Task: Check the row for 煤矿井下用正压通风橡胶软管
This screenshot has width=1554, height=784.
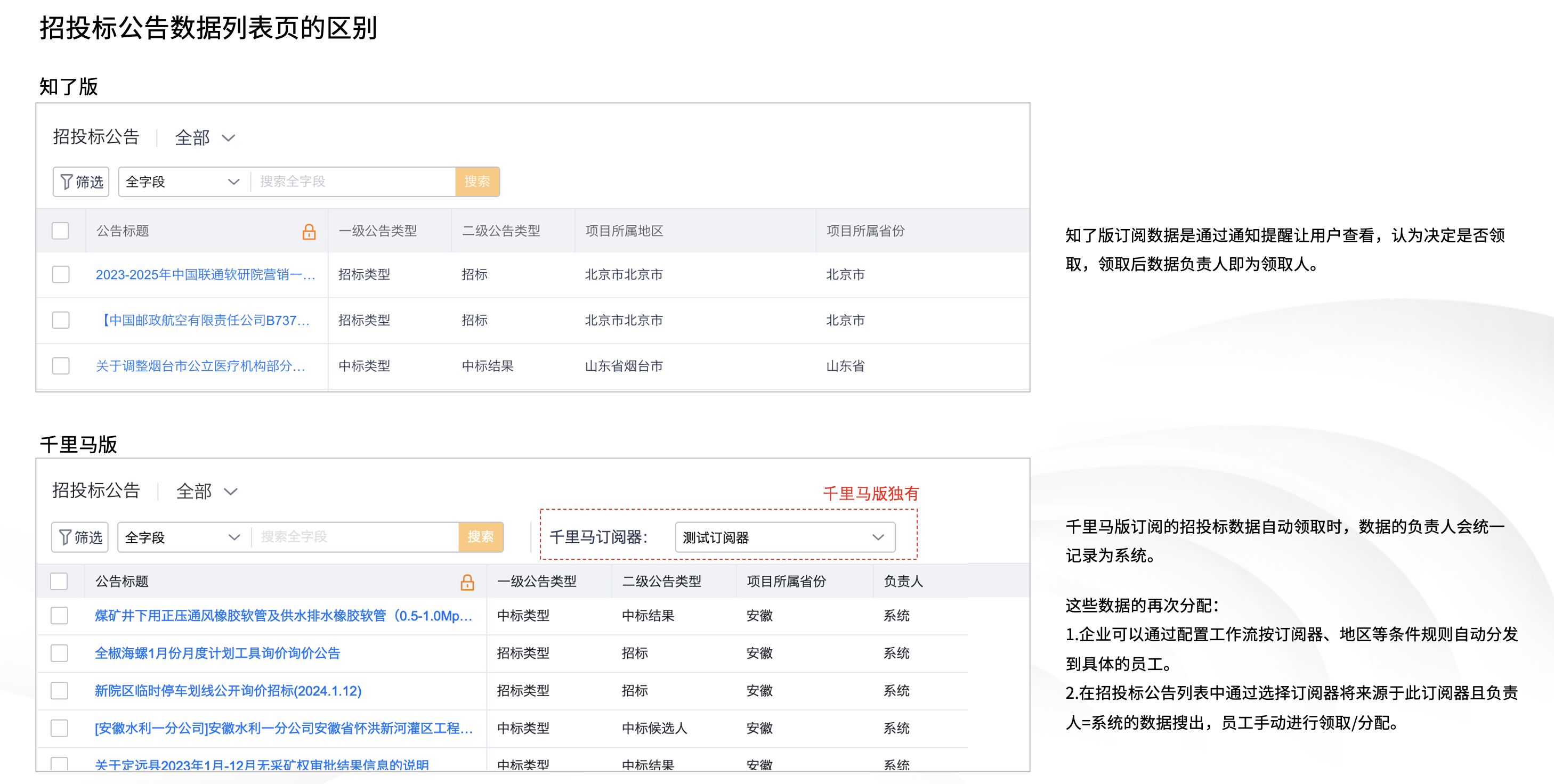Action: point(60,616)
